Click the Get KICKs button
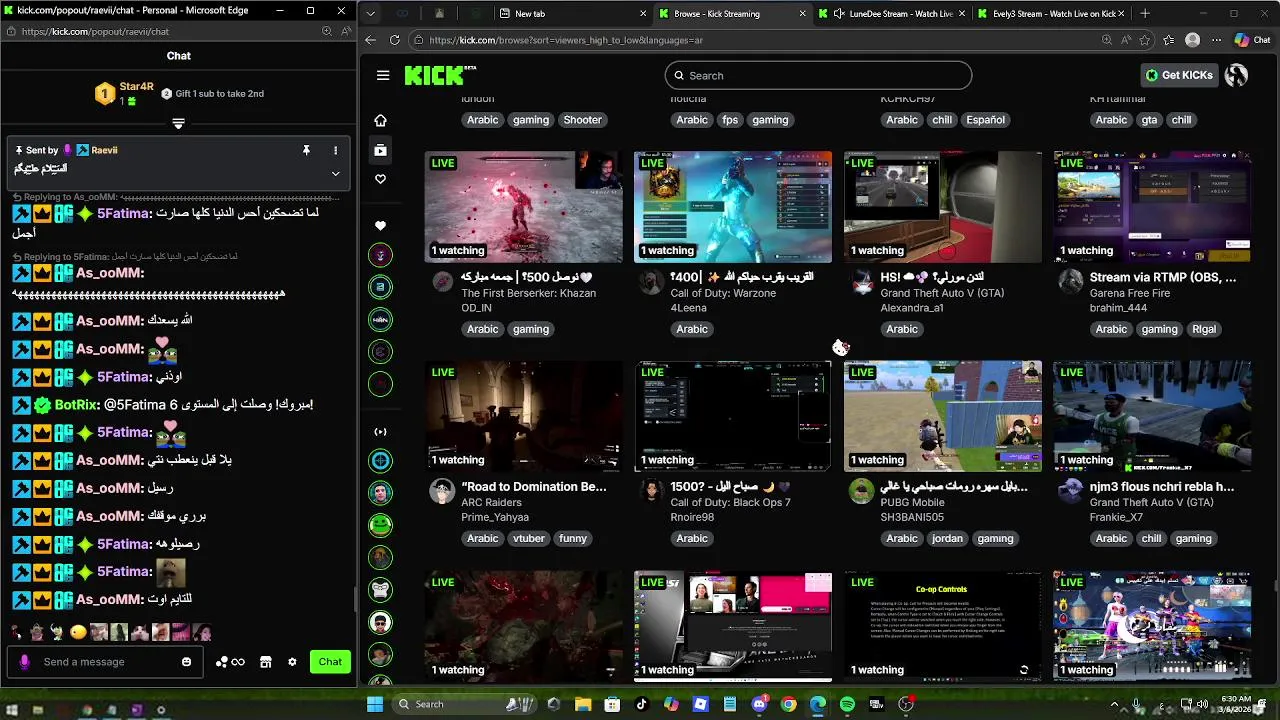The image size is (1280, 720). 1180,75
